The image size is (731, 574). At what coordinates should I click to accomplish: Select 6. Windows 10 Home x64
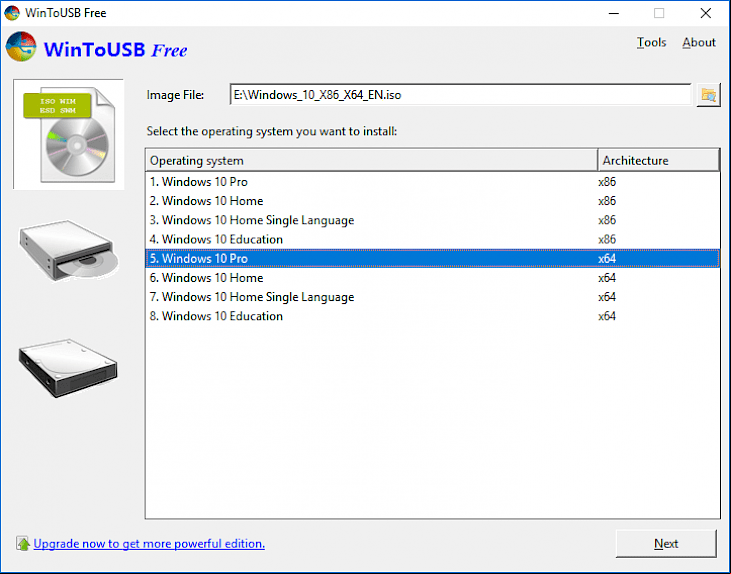coord(432,278)
